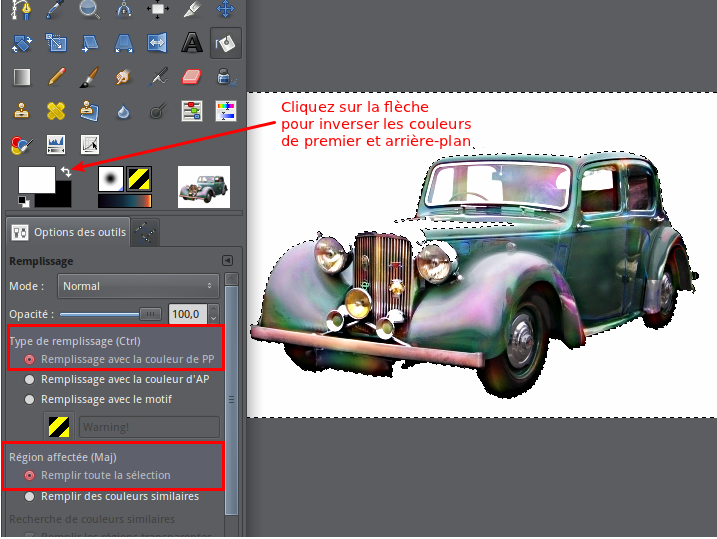Choose the Eraser tool
This screenshot has width=717, height=539.
click(x=192, y=77)
